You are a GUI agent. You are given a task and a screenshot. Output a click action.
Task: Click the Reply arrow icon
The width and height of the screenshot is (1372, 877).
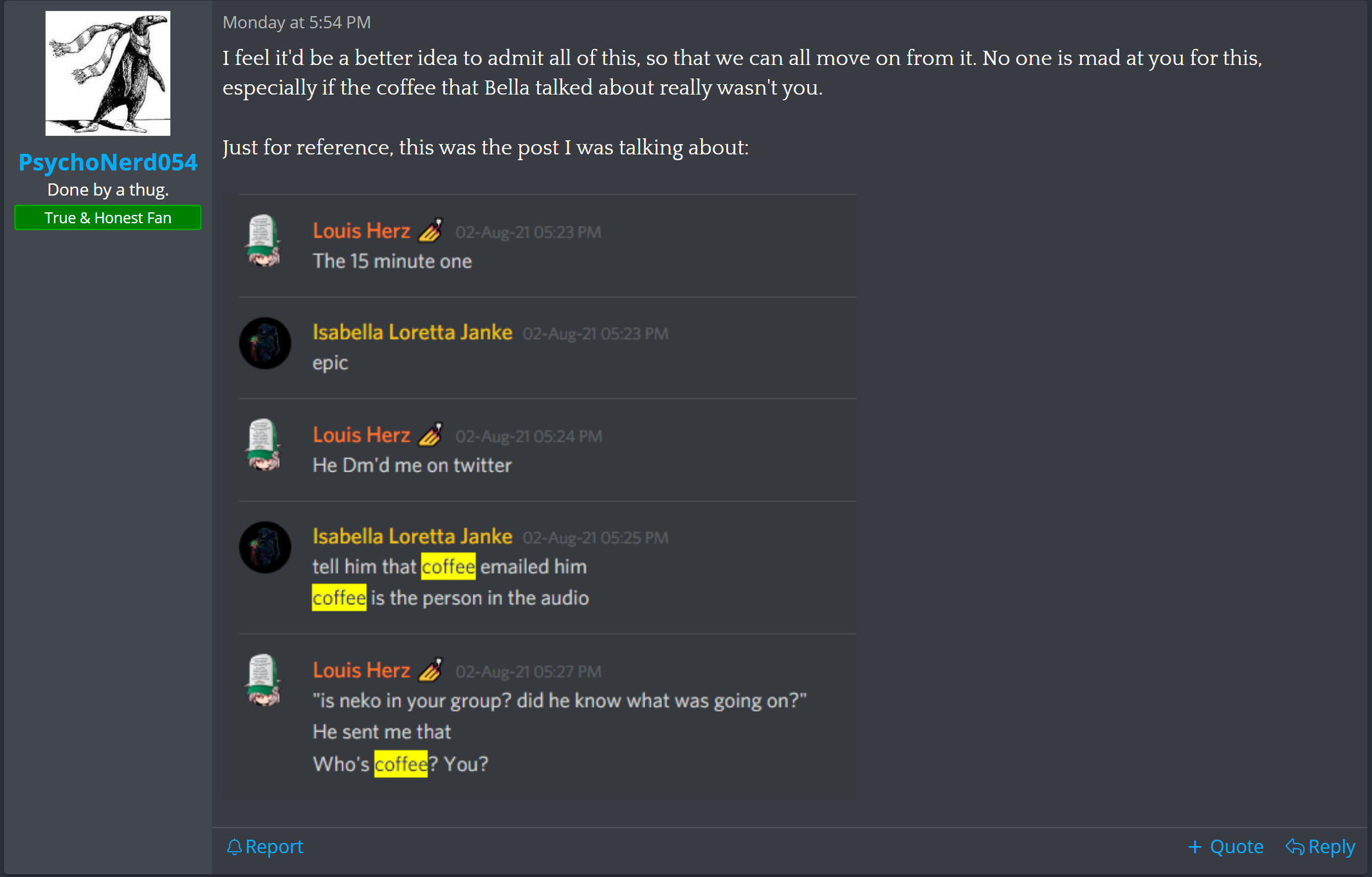1295,847
